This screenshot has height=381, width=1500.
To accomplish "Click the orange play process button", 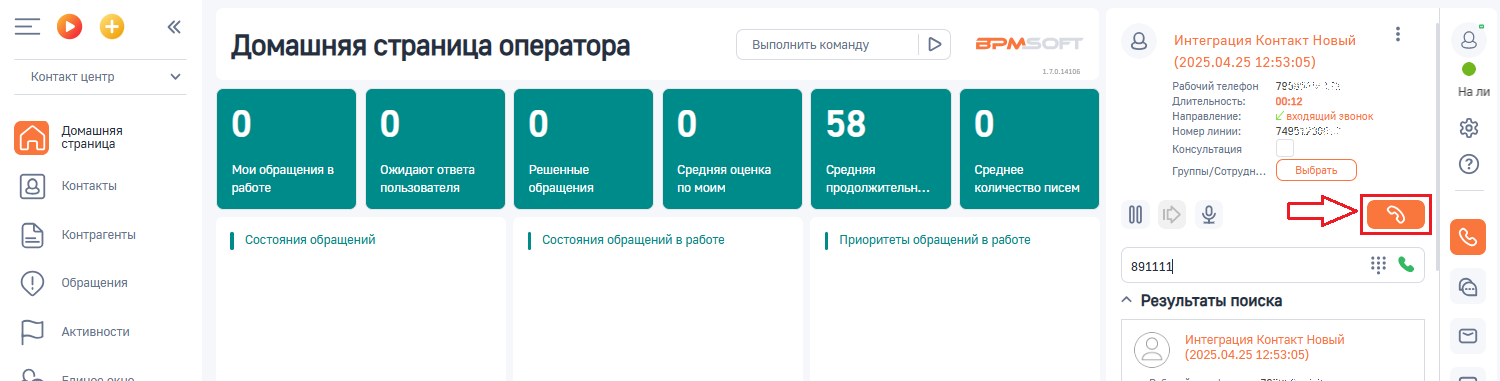I will [69, 27].
